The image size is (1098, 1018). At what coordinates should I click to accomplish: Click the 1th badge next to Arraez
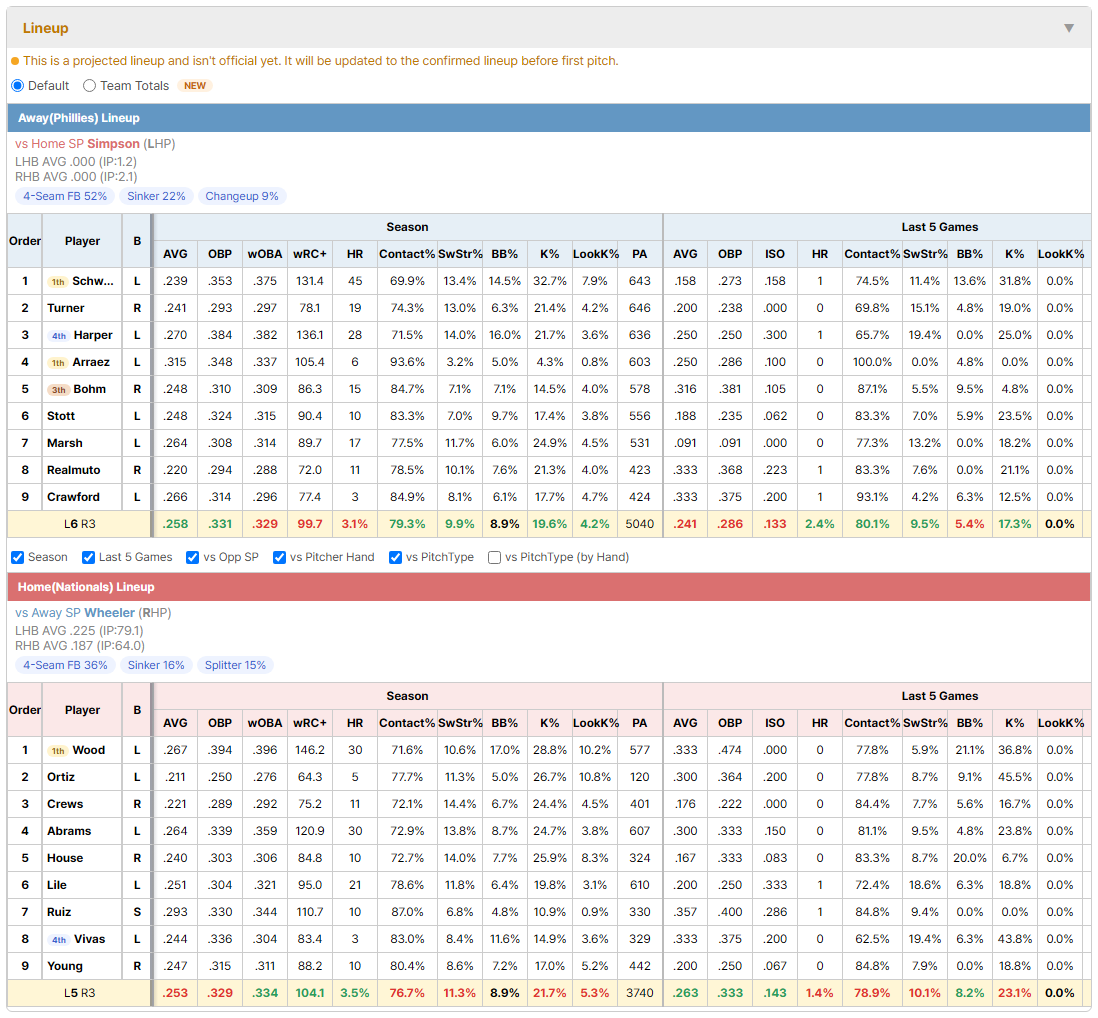pos(57,363)
